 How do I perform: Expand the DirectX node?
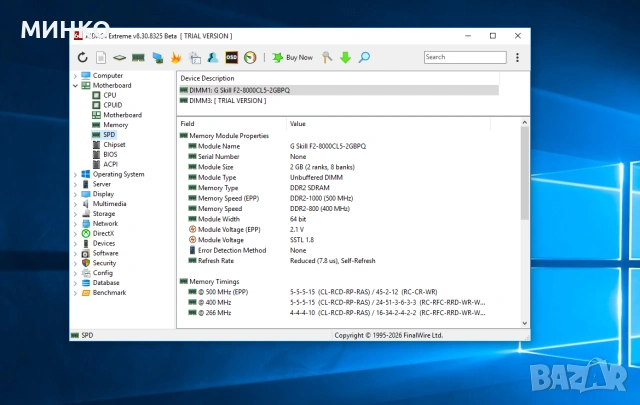[75, 234]
